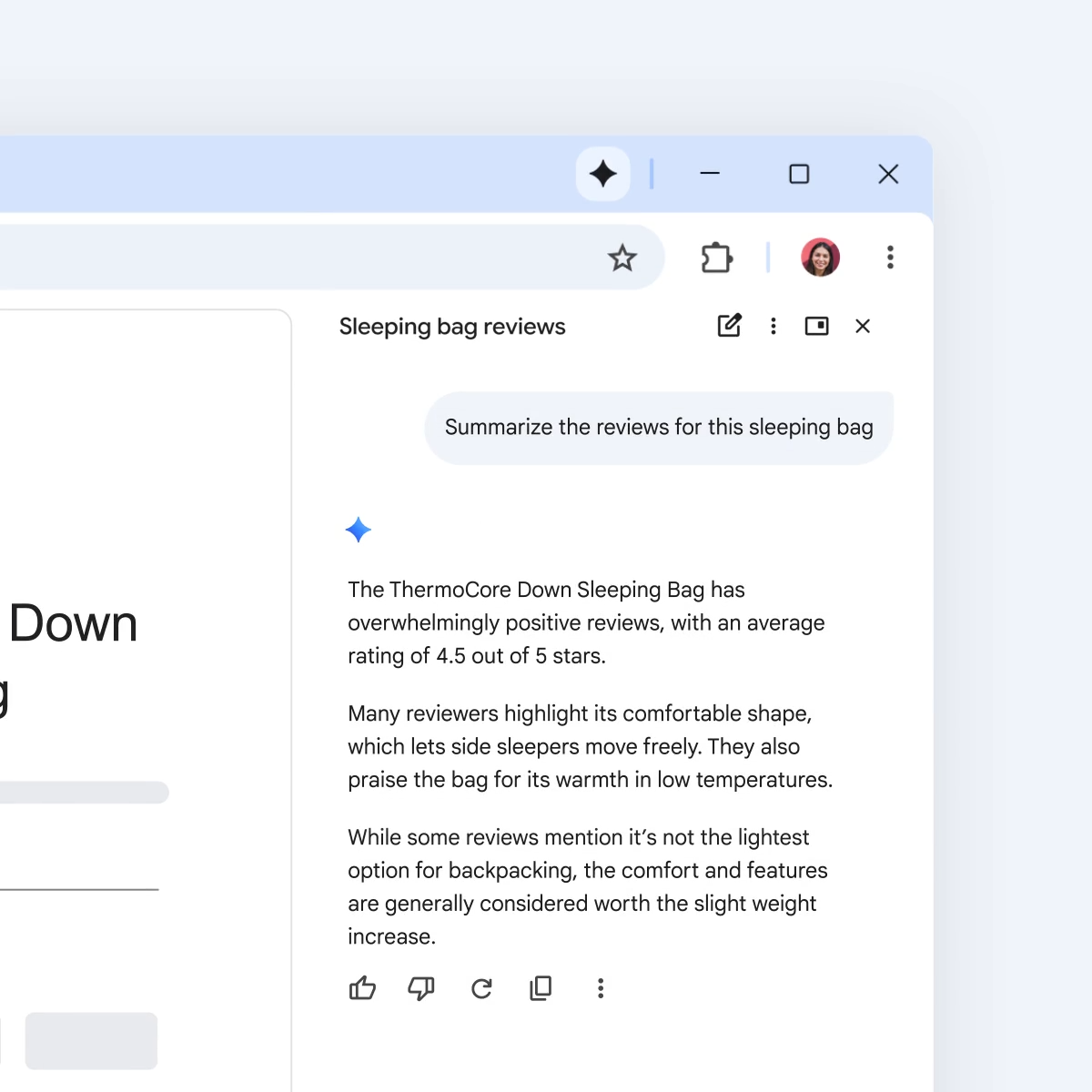Bookmark the current page with the star
Screen dimensions: 1092x1092
(x=622, y=258)
